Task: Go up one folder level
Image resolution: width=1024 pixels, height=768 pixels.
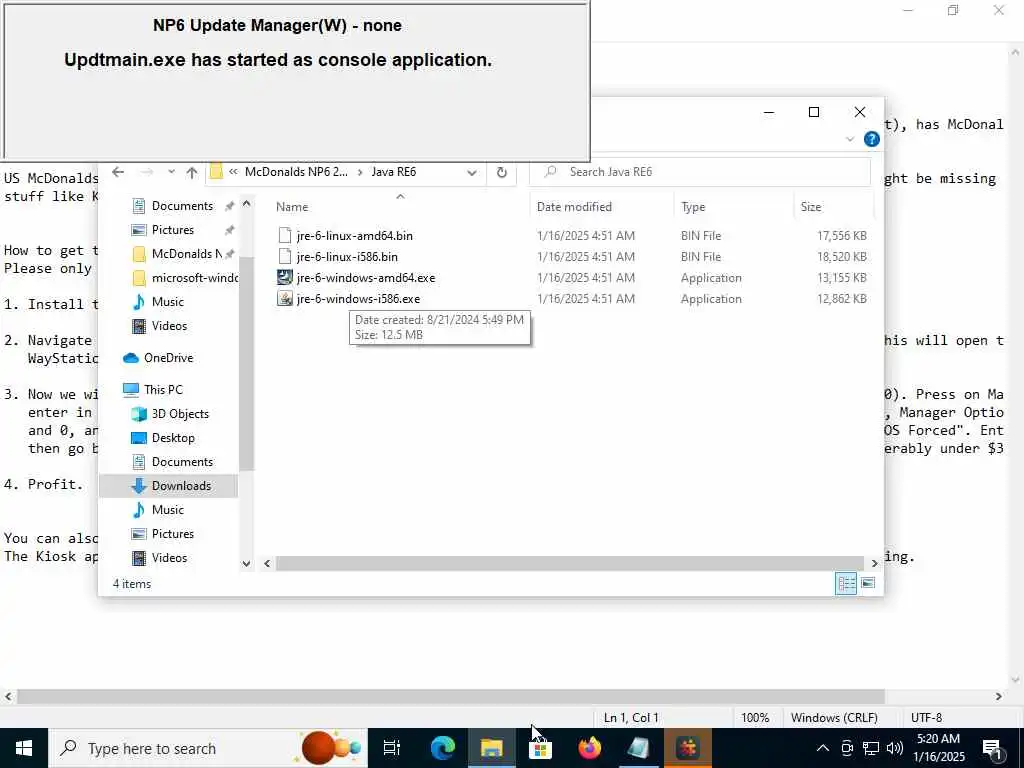Action: point(191,172)
